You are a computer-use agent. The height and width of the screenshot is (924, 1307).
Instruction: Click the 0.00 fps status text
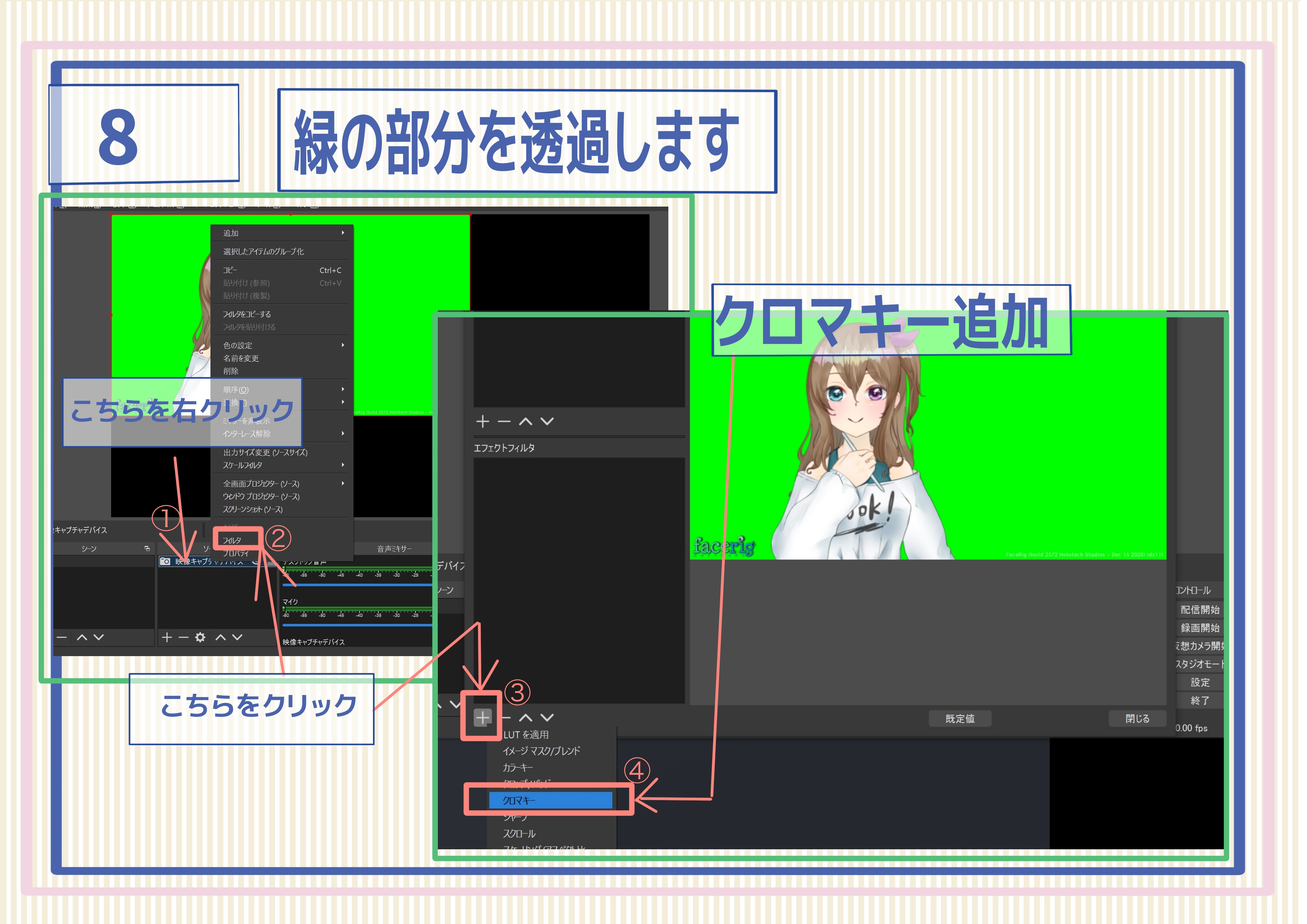[x=1191, y=729]
